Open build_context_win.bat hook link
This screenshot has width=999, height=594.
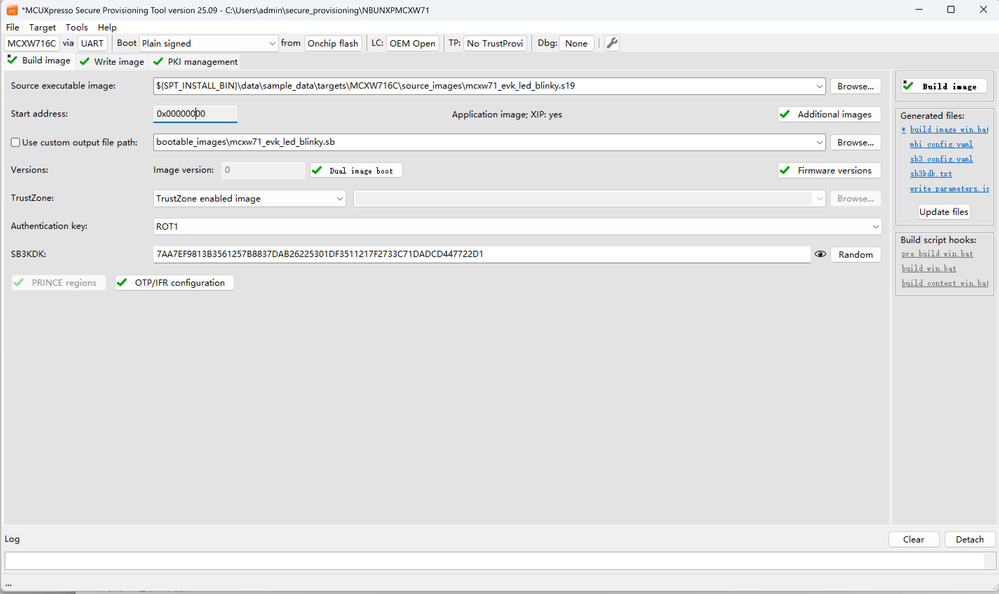tap(945, 283)
